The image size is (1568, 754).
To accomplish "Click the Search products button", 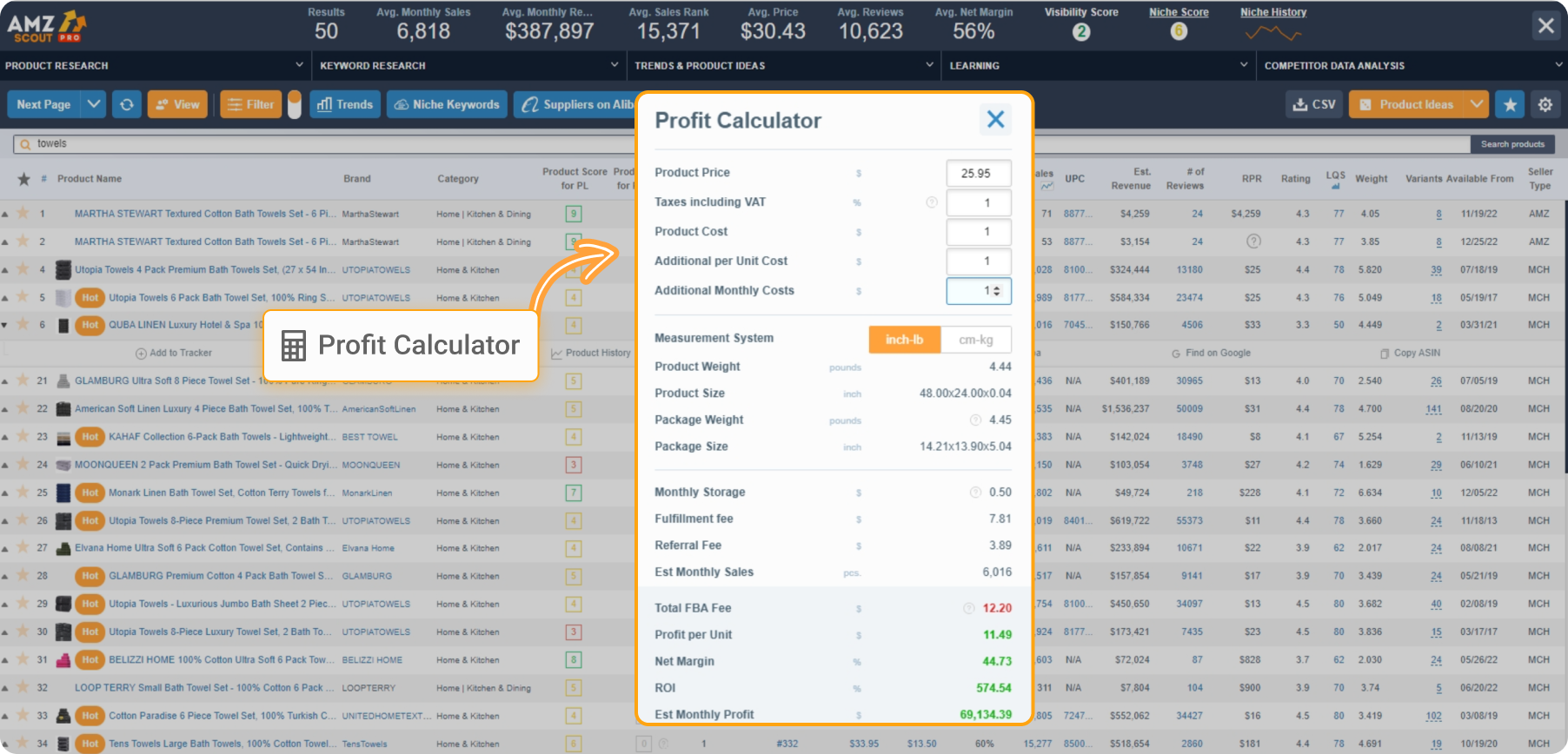I will [1512, 144].
